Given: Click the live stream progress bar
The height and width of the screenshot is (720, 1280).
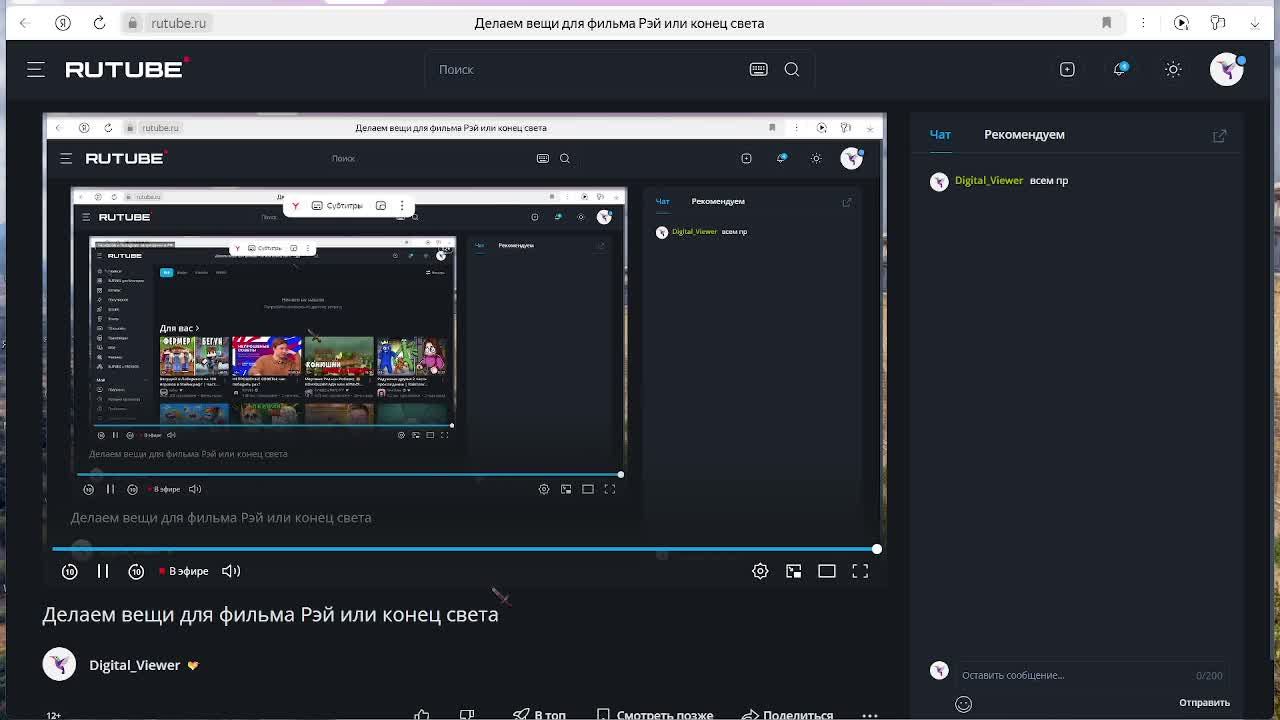Looking at the screenshot, I should tap(464, 549).
